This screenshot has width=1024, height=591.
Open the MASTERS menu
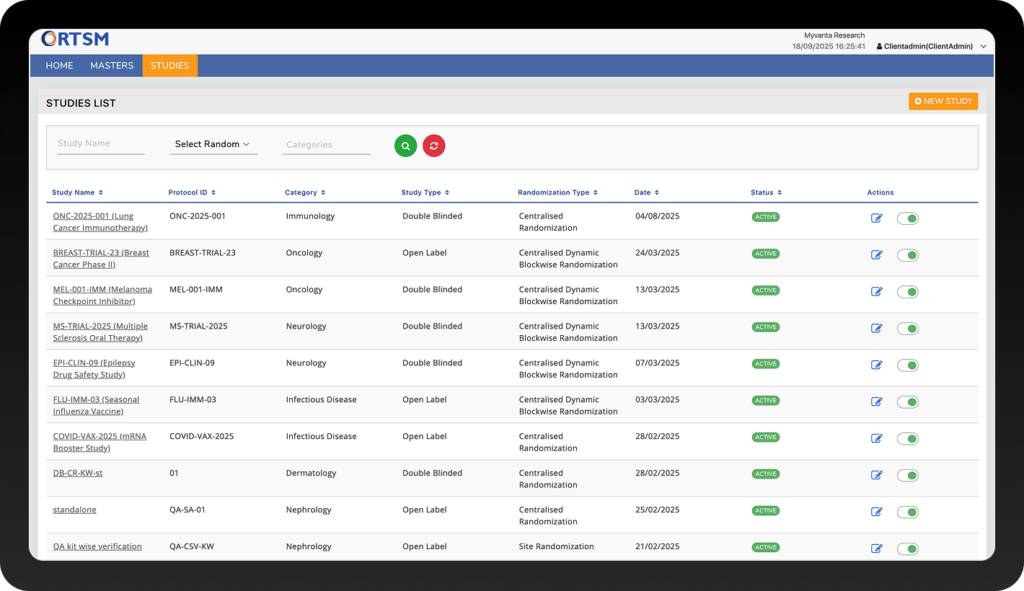coord(111,66)
